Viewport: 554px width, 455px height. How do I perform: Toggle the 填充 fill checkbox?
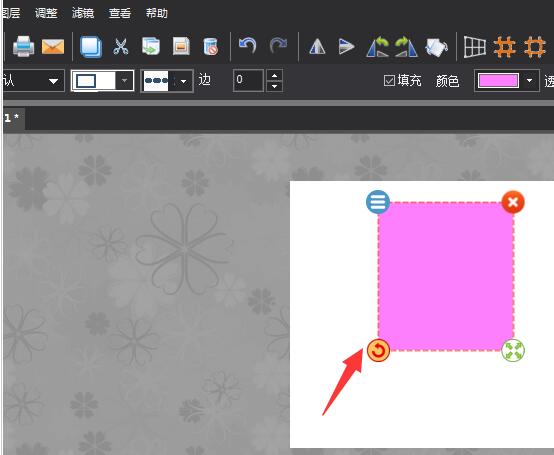click(389, 81)
